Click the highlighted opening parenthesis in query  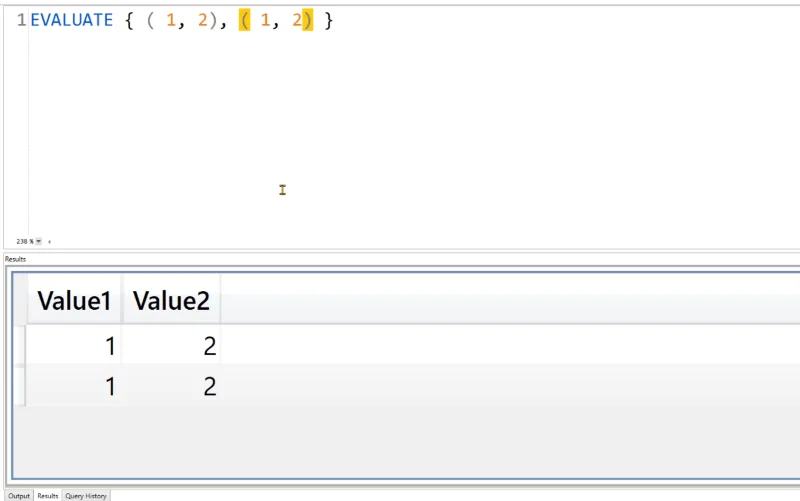pos(244,20)
